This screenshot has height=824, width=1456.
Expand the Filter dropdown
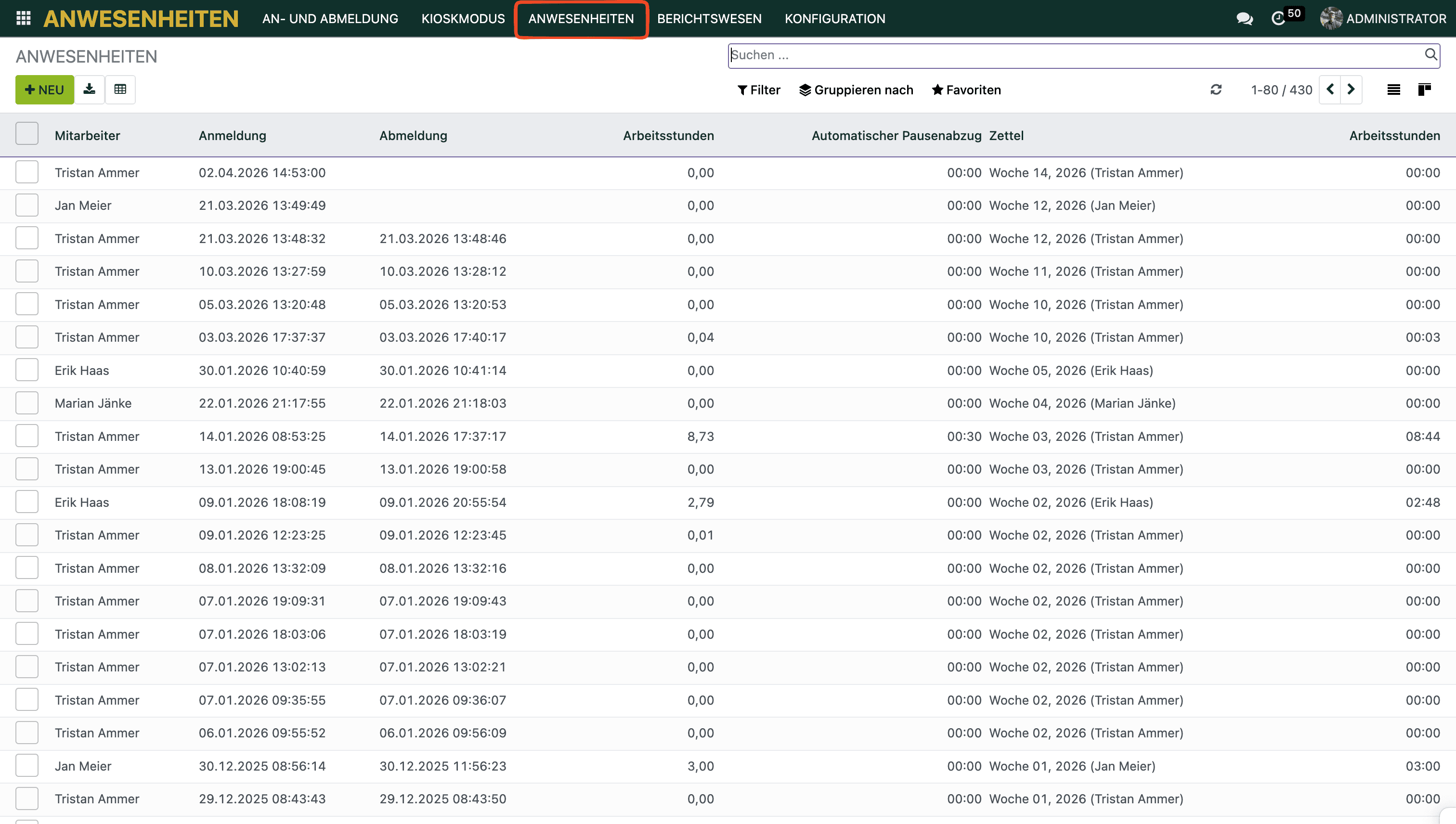point(758,90)
